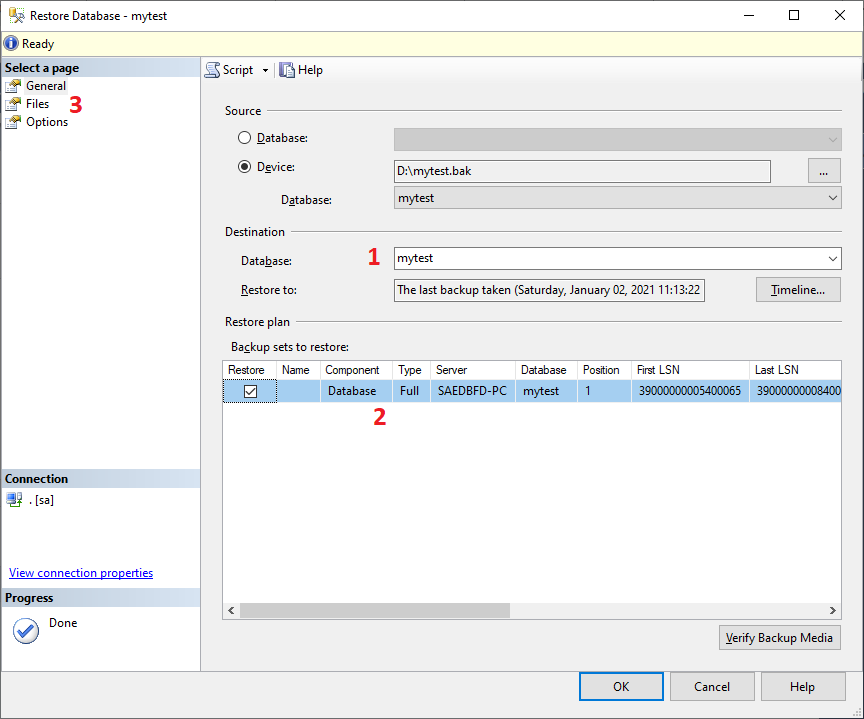Viewport: 864px width, 719px height.
Task: Click the General page icon
Action: (x=13, y=86)
